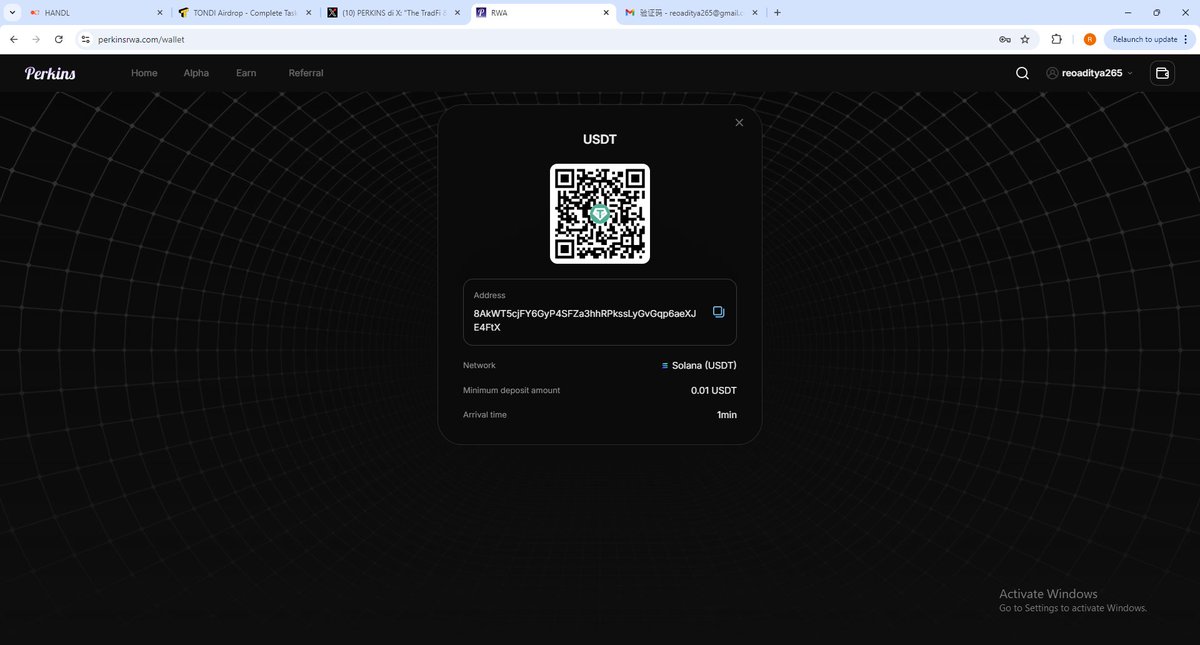
Task: Close the HANDL browser tab
Action: (x=160, y=12)
